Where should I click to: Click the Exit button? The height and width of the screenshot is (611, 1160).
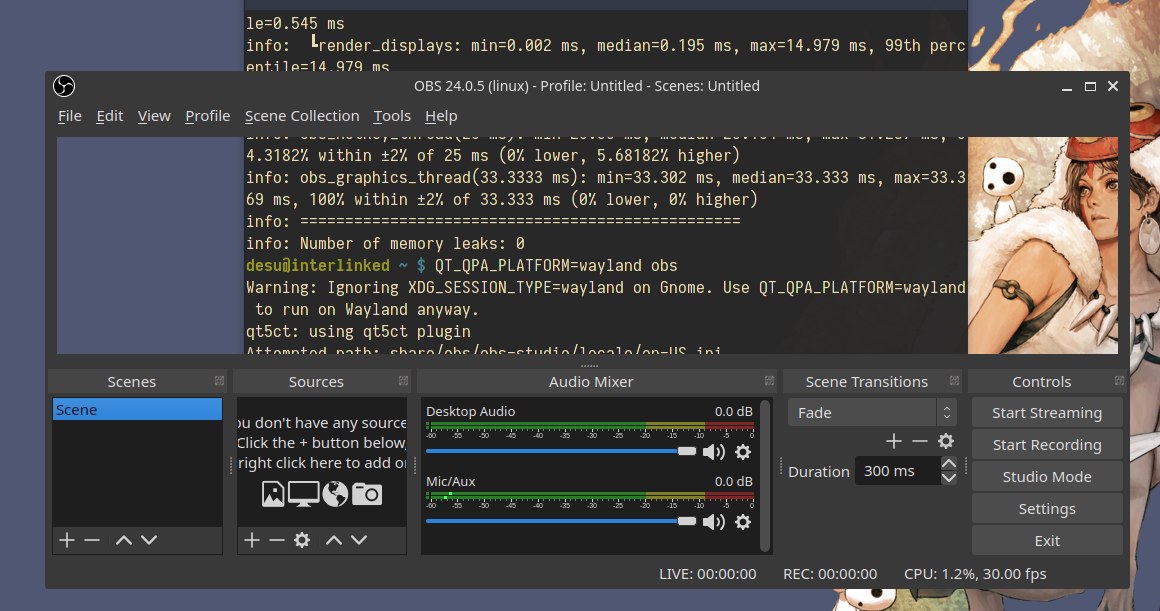pyautogui.click(x=1047, y=541)
